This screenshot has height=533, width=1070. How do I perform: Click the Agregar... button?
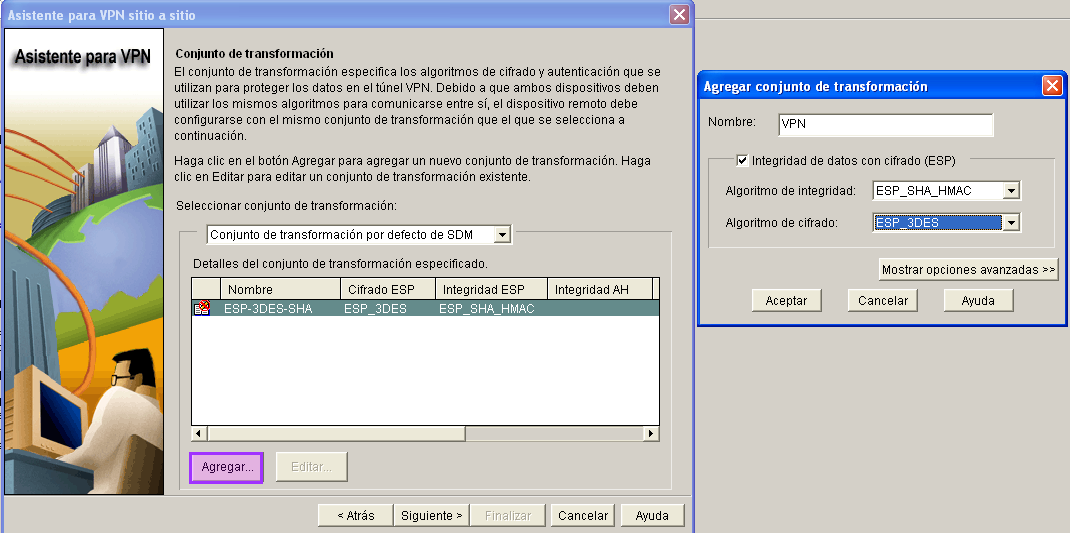coord(227,467)
